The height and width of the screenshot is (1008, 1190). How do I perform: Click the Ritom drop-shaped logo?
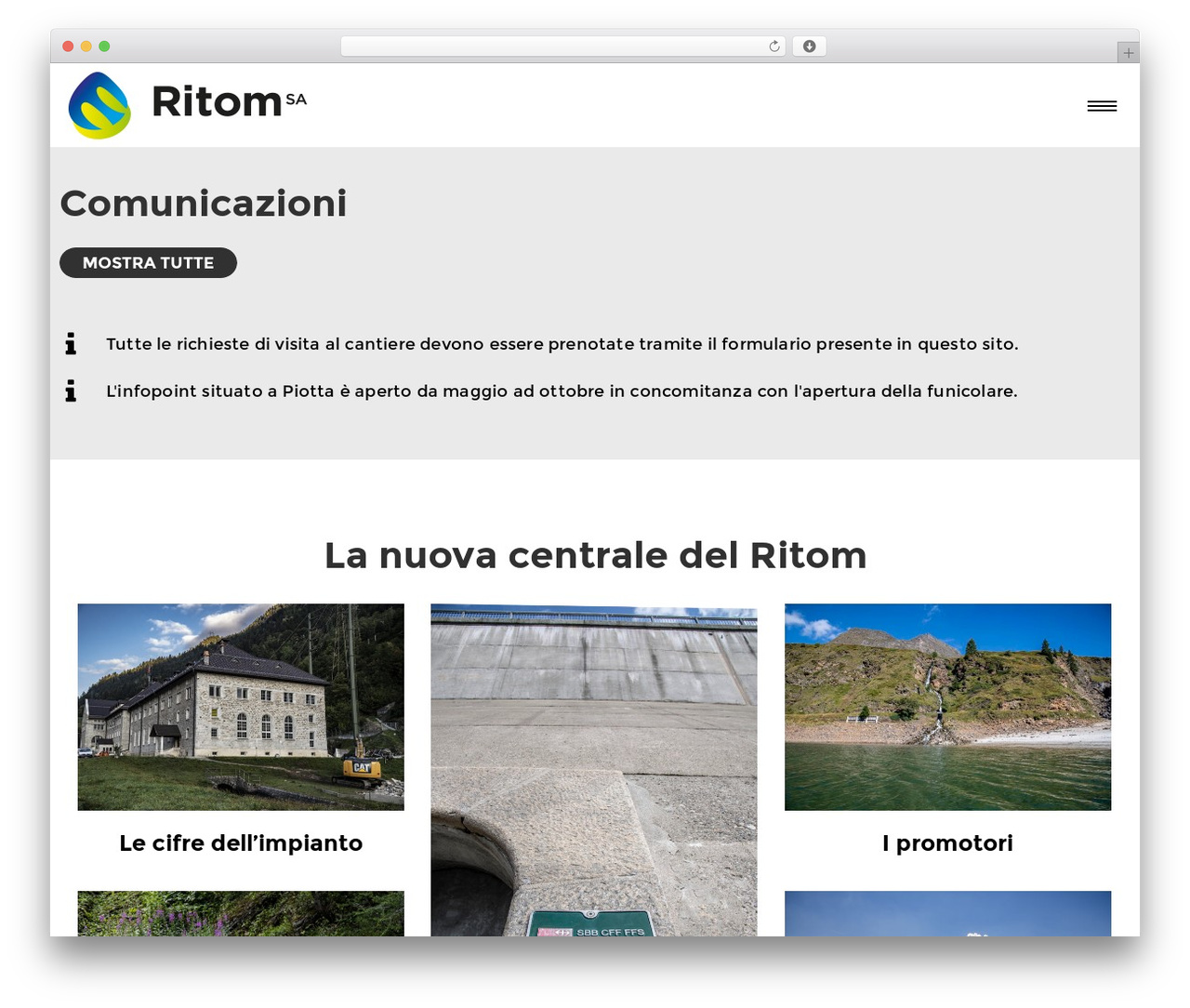(x=99, y=105)
